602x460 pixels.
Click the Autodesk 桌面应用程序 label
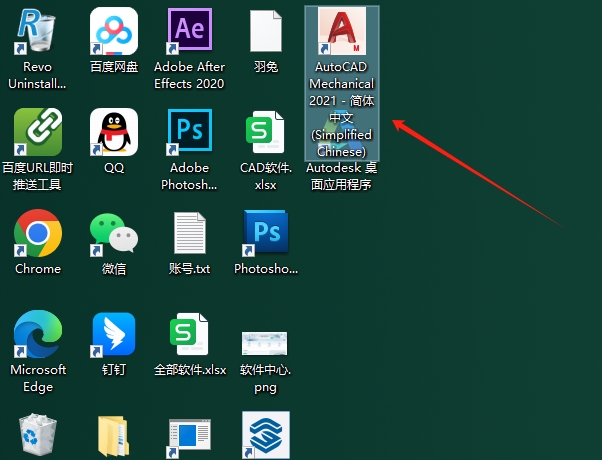click(342, 176)
